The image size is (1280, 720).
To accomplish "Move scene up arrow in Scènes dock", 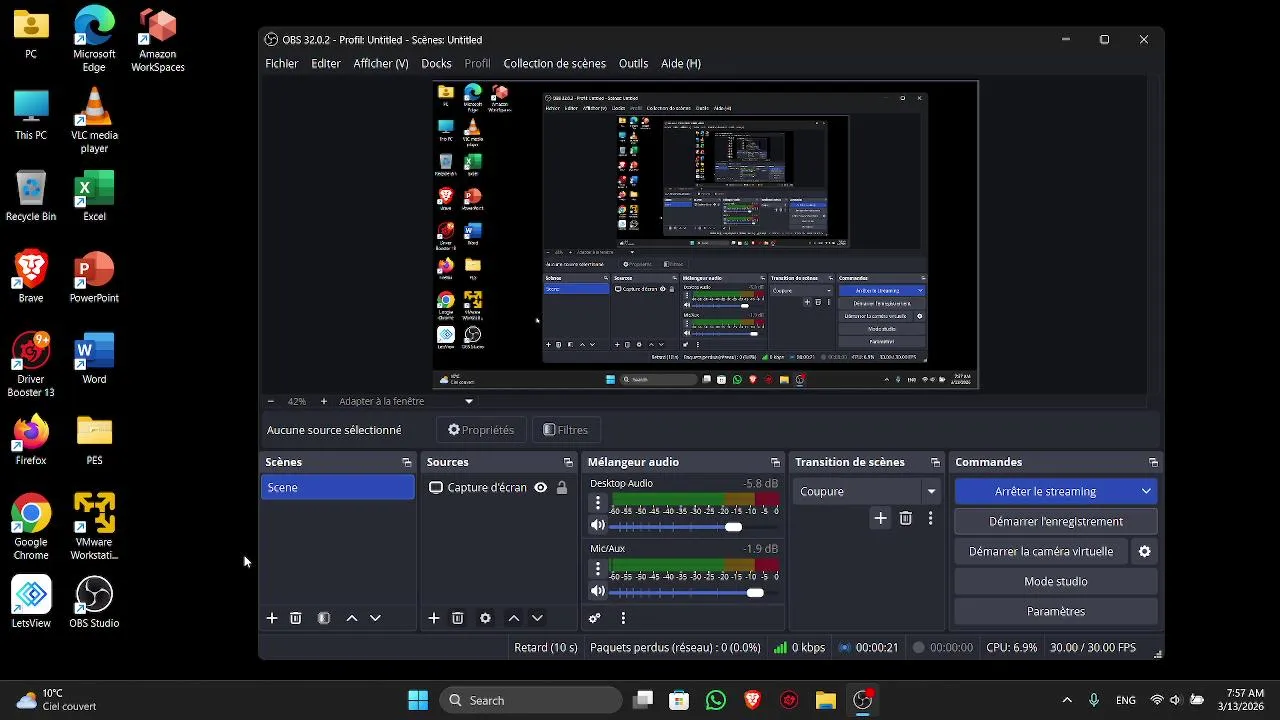I will coord(352,618).
